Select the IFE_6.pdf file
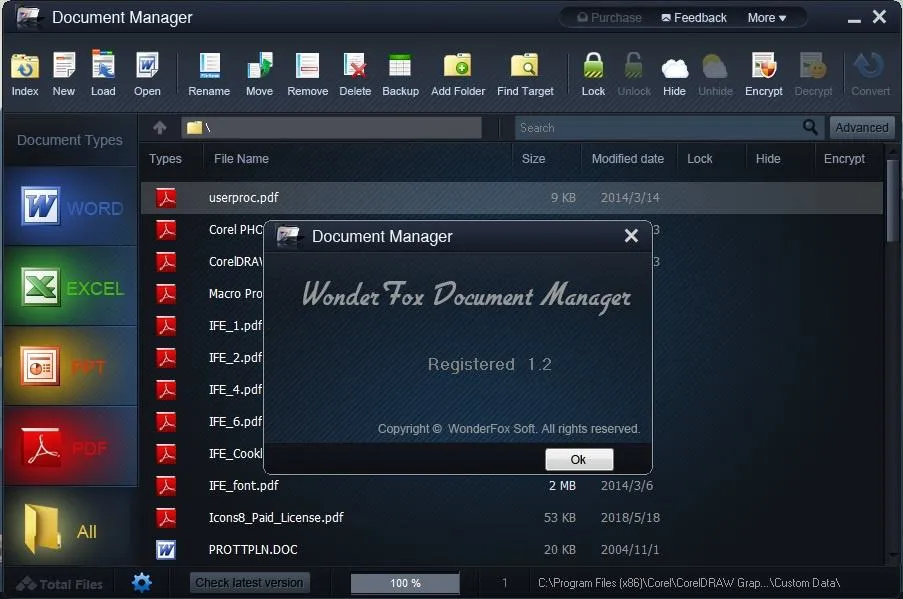The height and width of the screenshot is (599, 903). click(x=235, y=422)
